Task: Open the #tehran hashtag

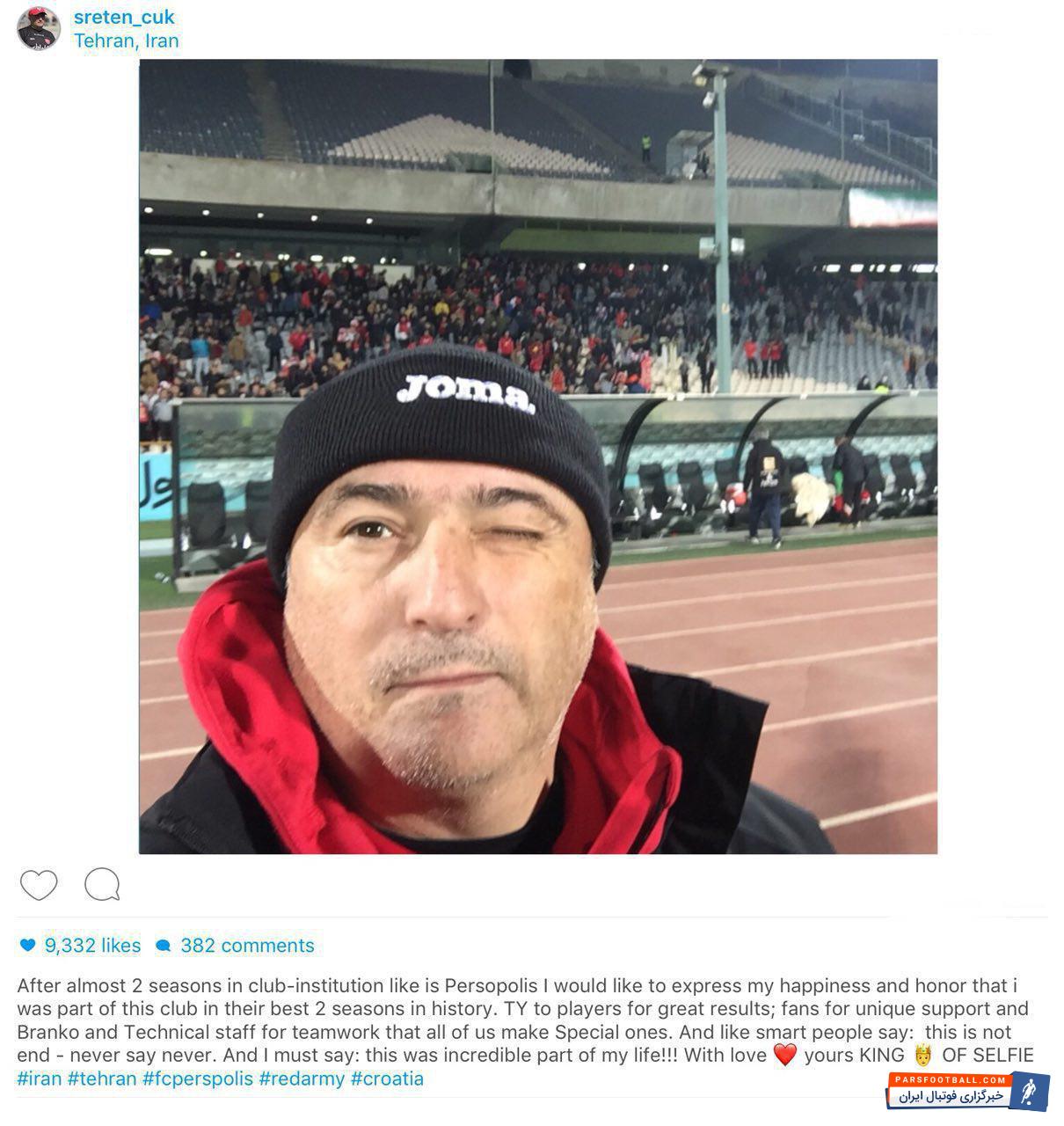Action: pos(102,1078)
